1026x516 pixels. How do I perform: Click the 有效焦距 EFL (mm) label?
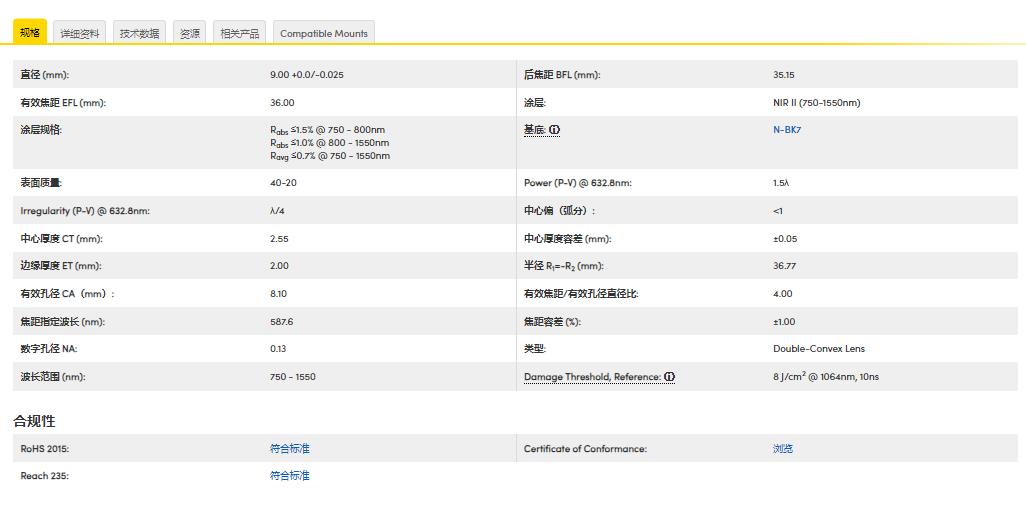pyautogui.click(x=63, y=103)
